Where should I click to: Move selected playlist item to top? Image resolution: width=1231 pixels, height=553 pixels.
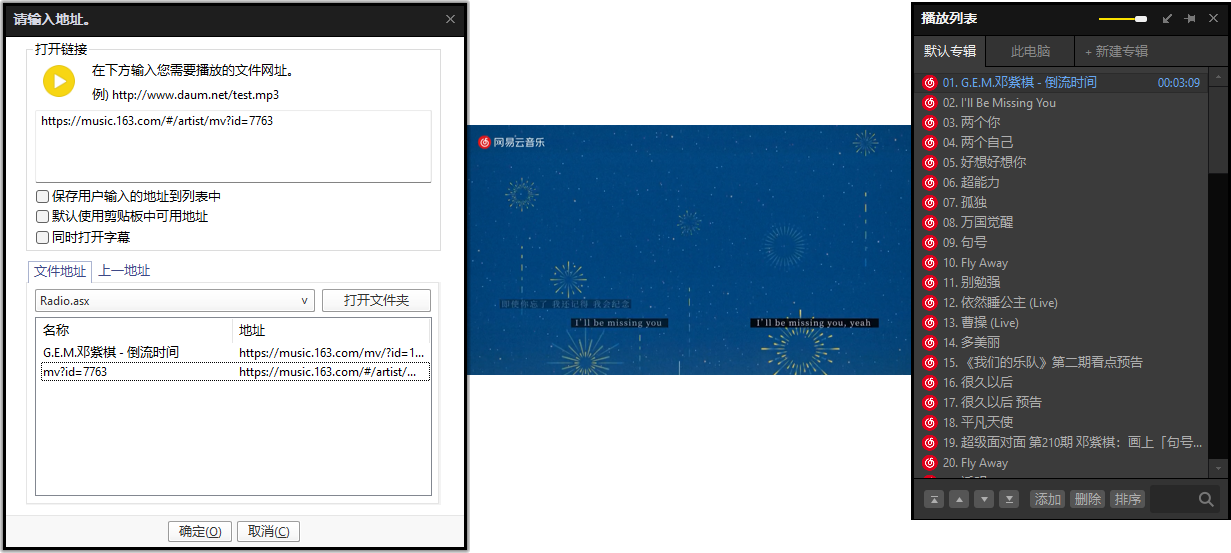[x=934, y=499]
